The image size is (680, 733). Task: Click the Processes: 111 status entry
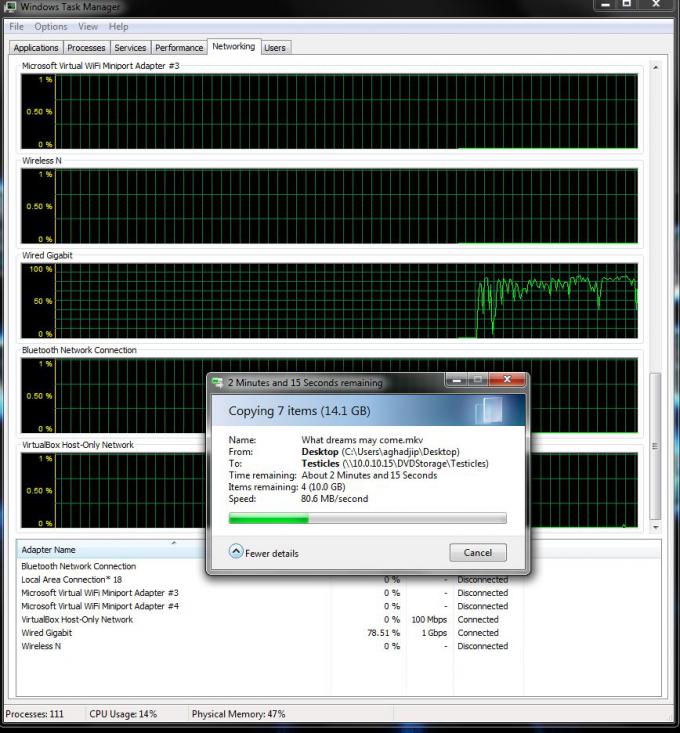(35, 714)
